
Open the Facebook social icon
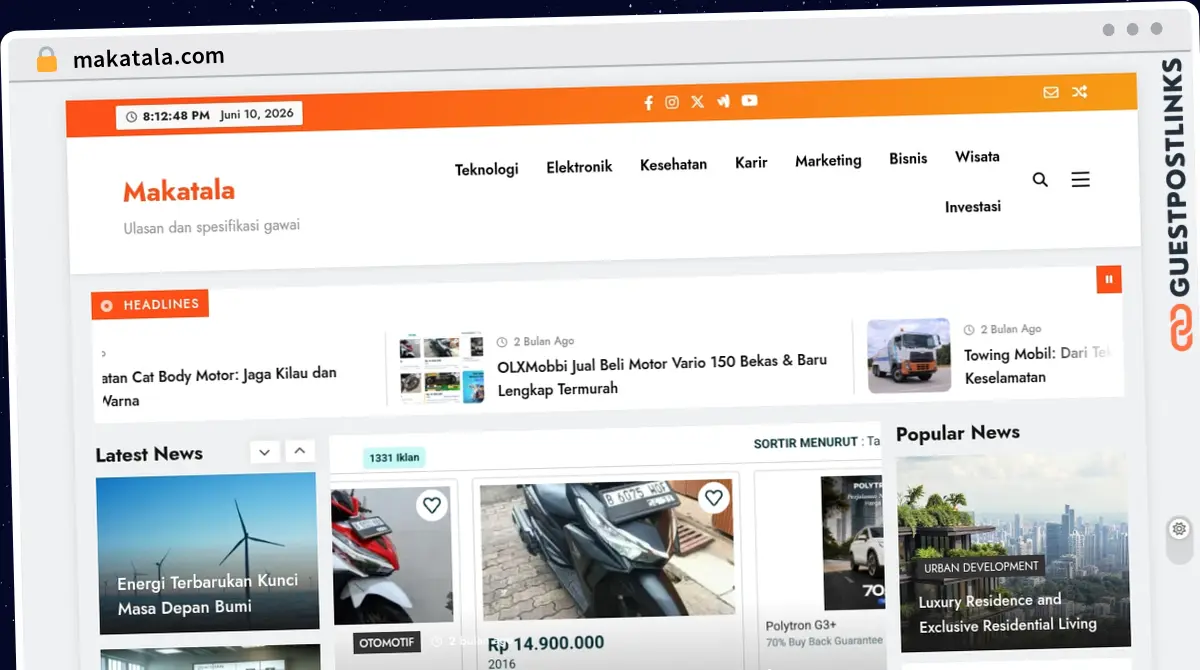coord(648,102)
